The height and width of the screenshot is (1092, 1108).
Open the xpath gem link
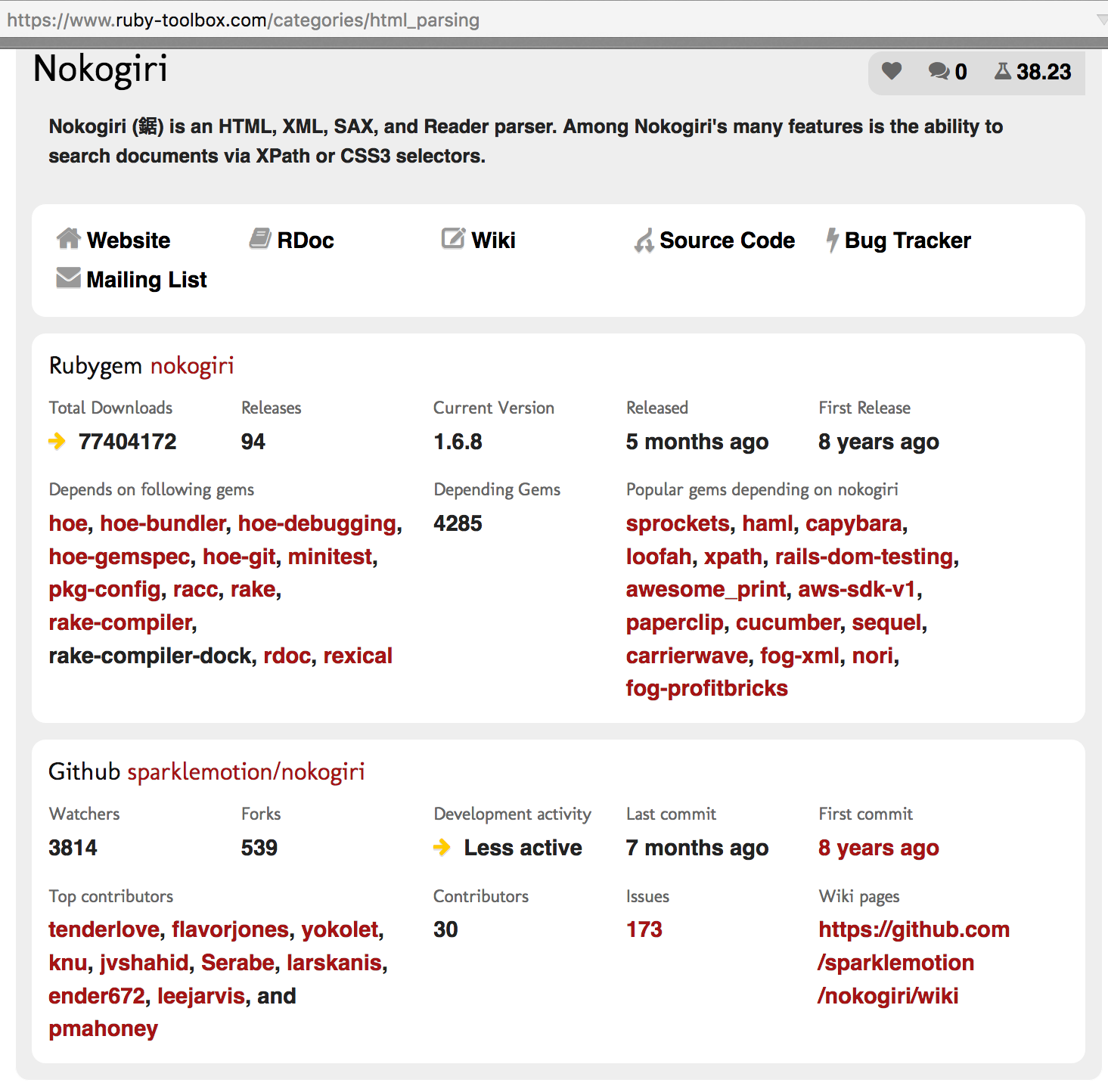click(x=733, y=557)
